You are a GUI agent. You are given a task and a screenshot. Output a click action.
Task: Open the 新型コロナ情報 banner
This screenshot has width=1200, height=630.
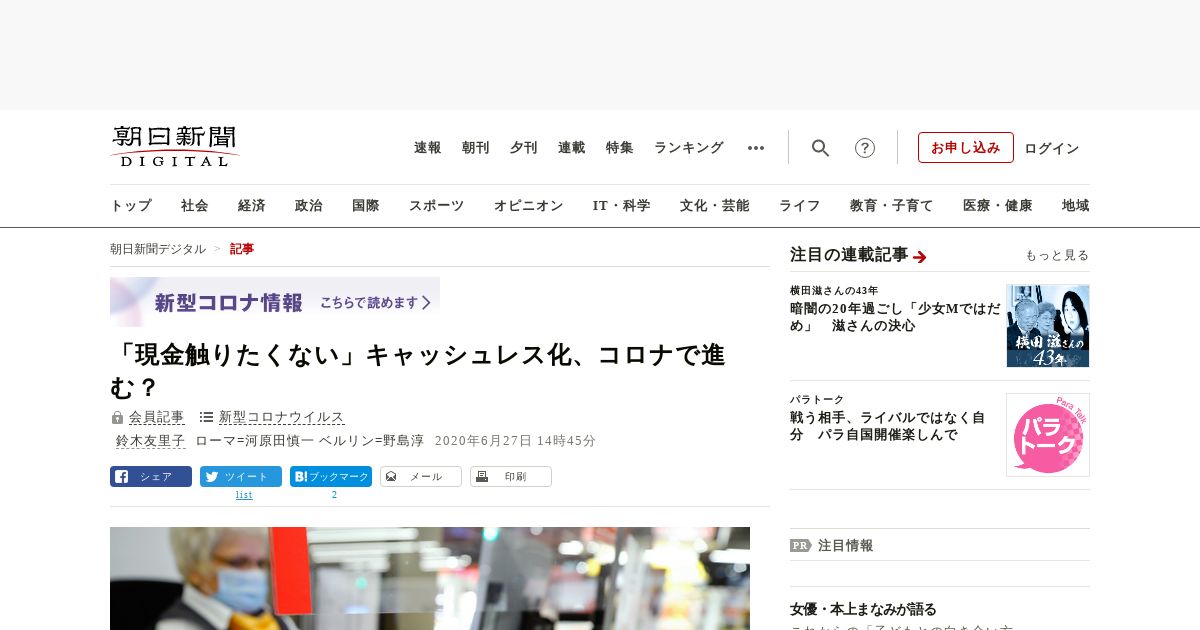(x=275, y=302)
